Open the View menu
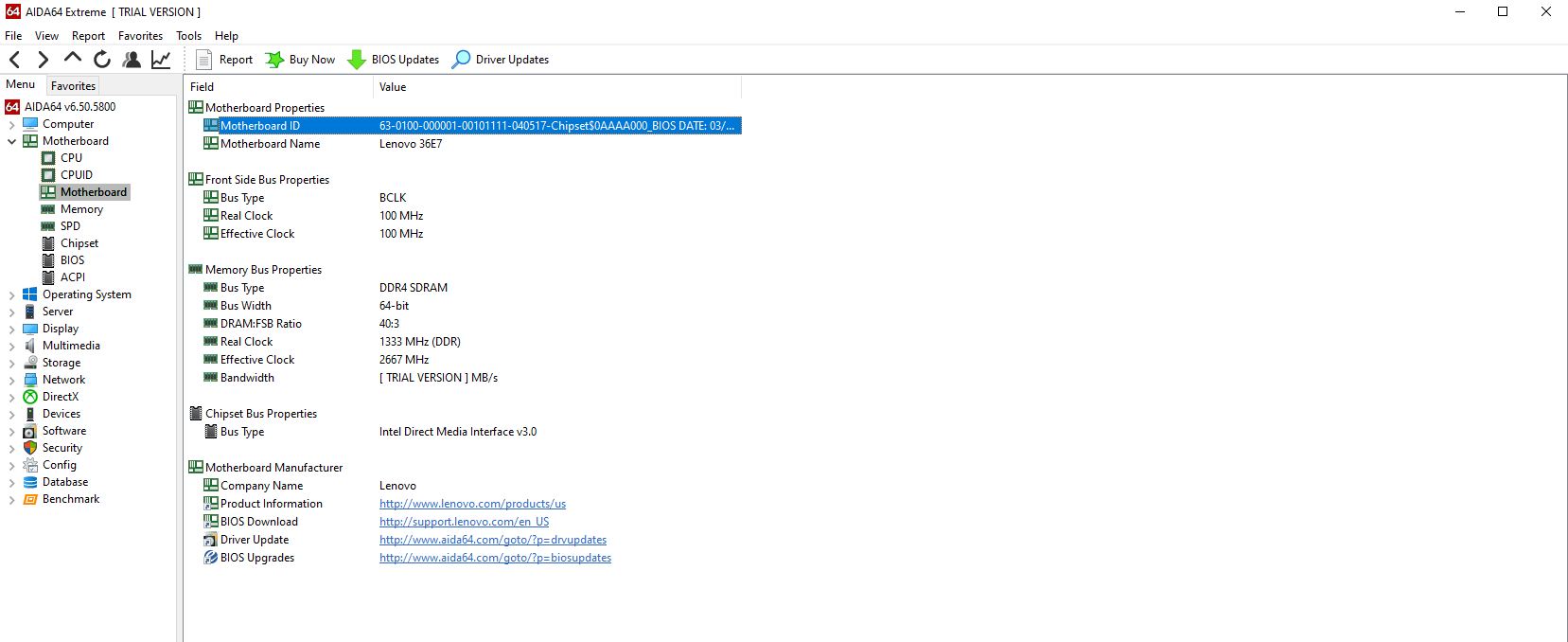1568x642 pixels. click(x=46, y=36)
